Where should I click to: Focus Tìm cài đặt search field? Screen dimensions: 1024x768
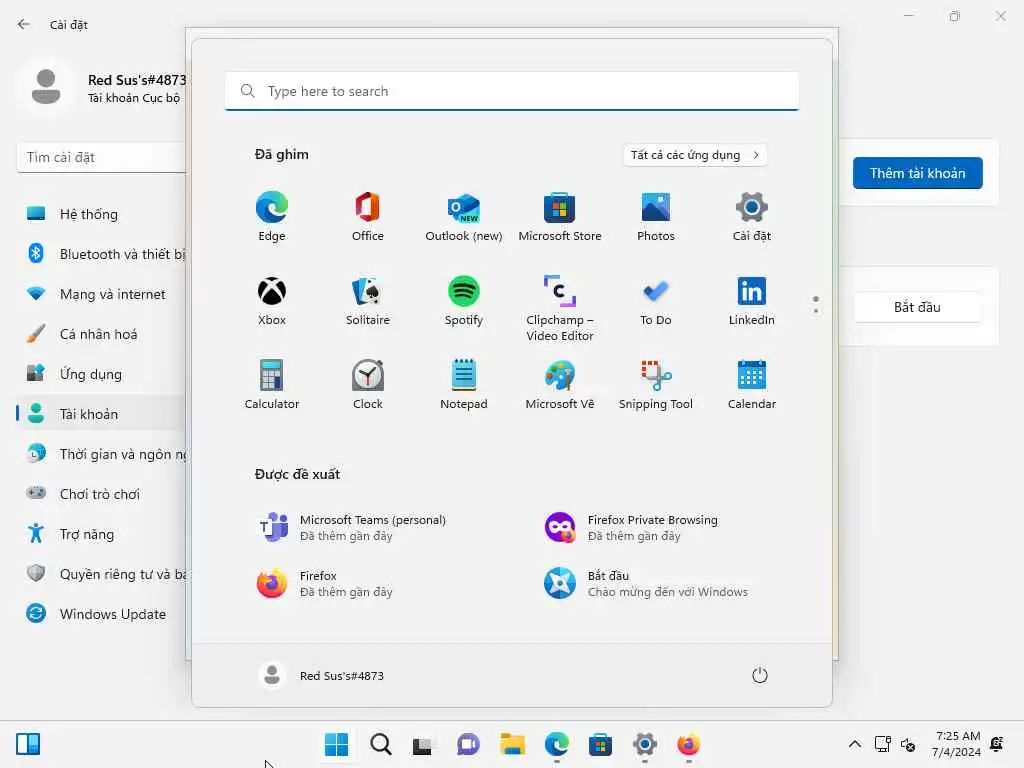(x=102, y=157)
